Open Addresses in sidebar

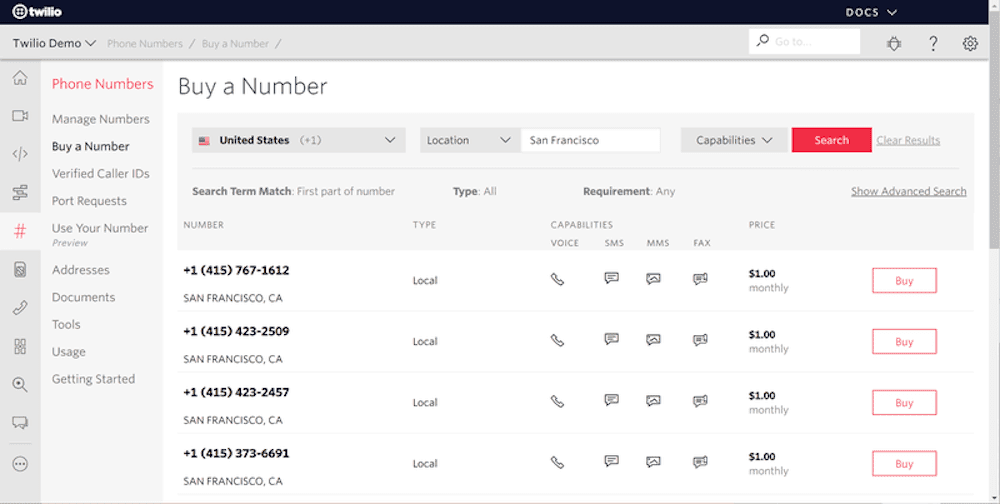coord(81,270)
